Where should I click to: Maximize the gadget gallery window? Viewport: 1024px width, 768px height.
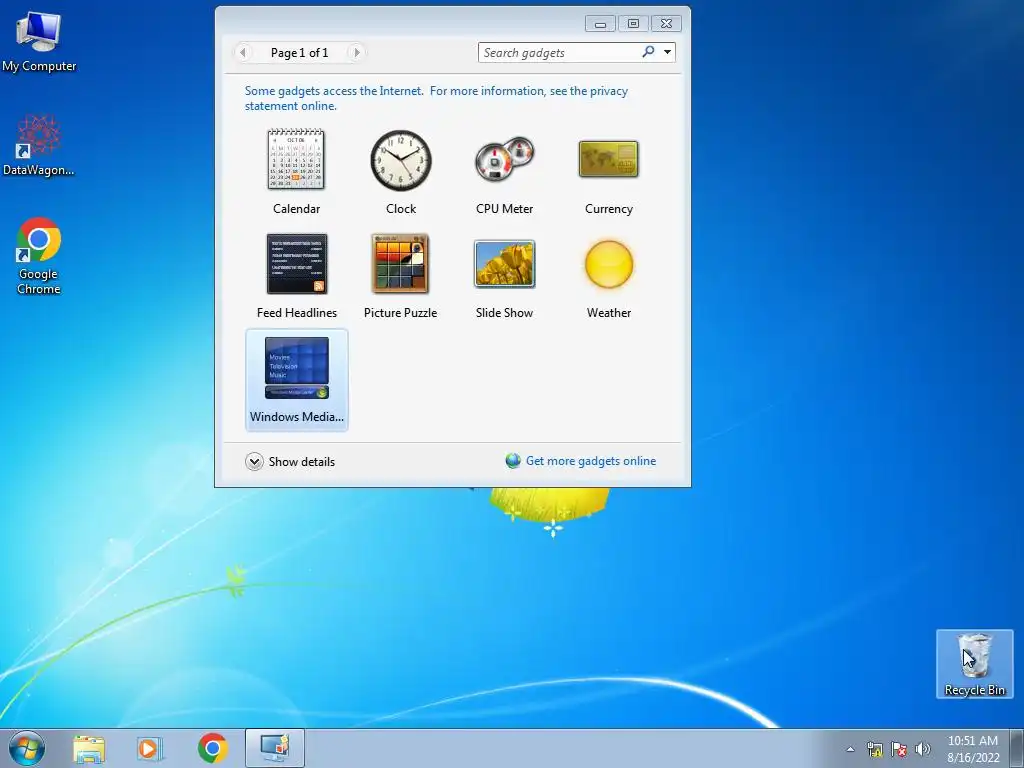[x=633, y=24]
